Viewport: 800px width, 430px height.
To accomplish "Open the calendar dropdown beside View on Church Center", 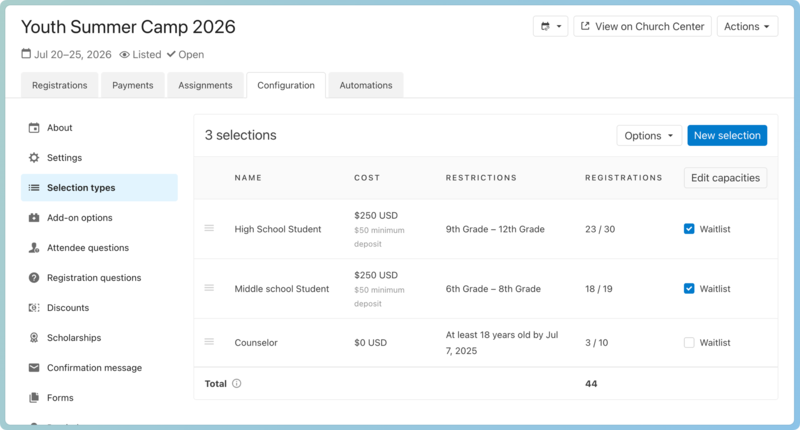I will [551, 27].
